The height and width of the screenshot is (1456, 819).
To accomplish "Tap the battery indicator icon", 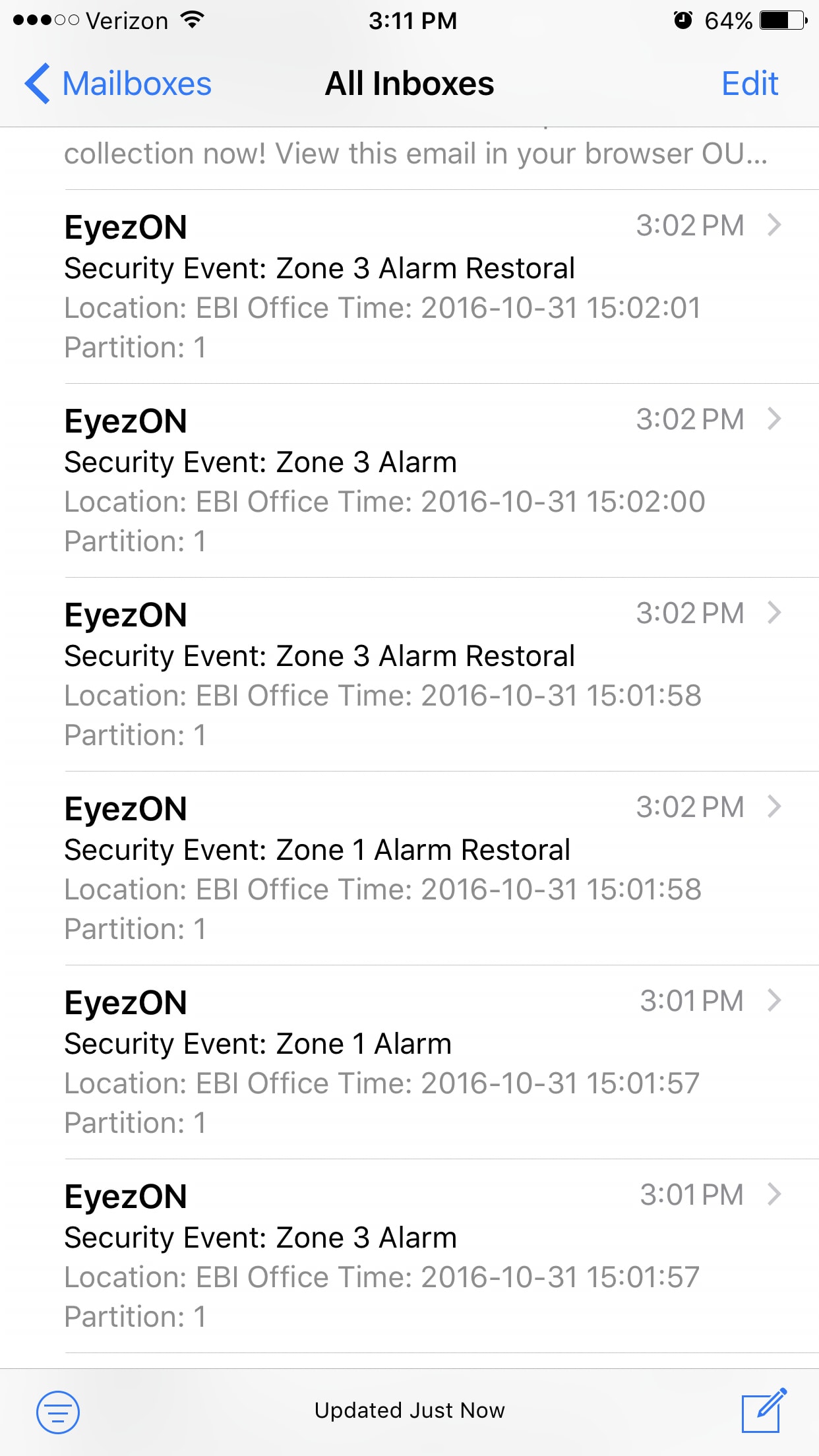I will (783, 20).
